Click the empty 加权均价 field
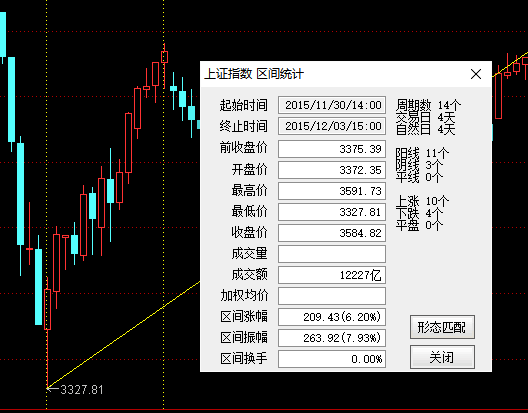 [x=332, y=296]
